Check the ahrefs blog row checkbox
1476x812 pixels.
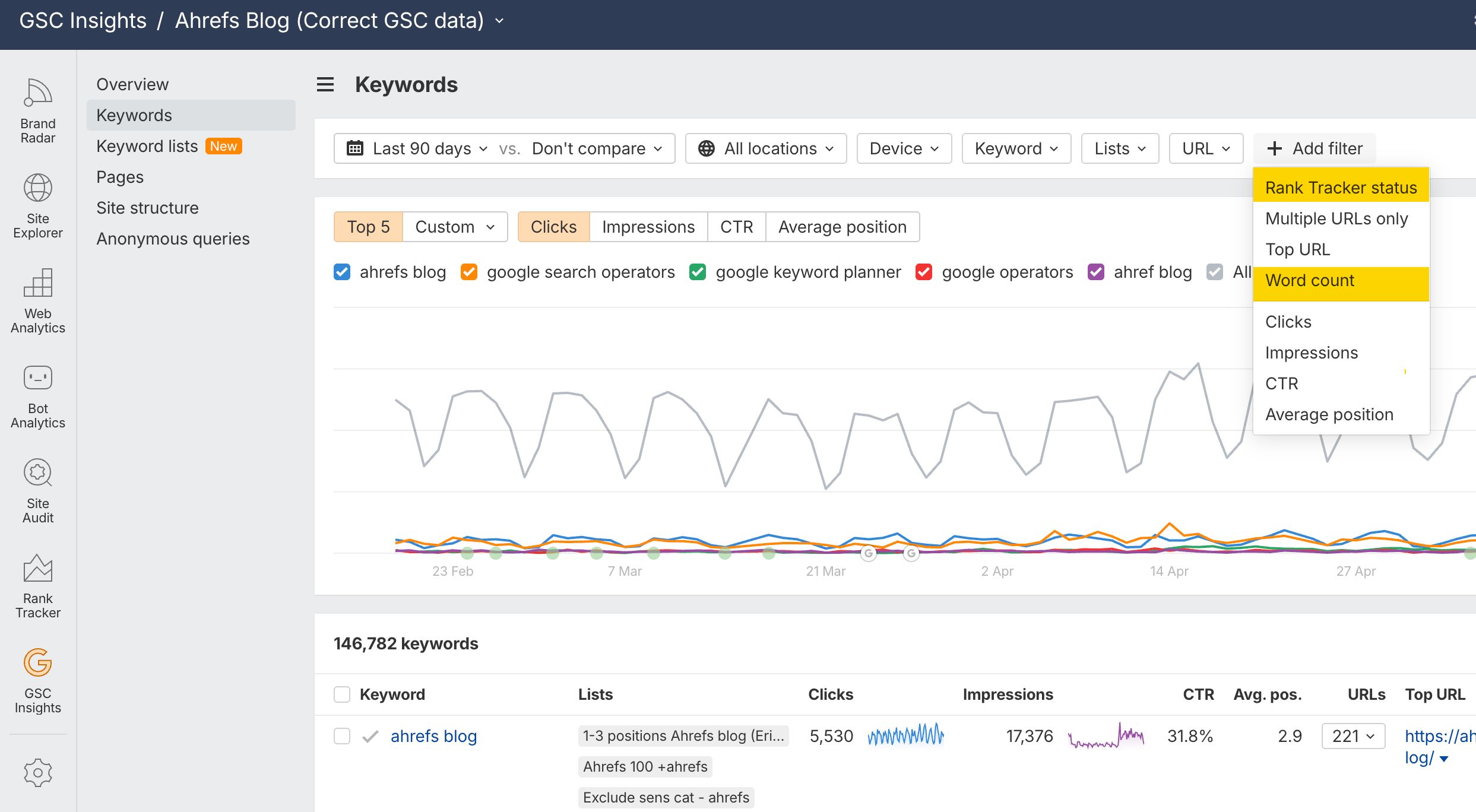342,736
